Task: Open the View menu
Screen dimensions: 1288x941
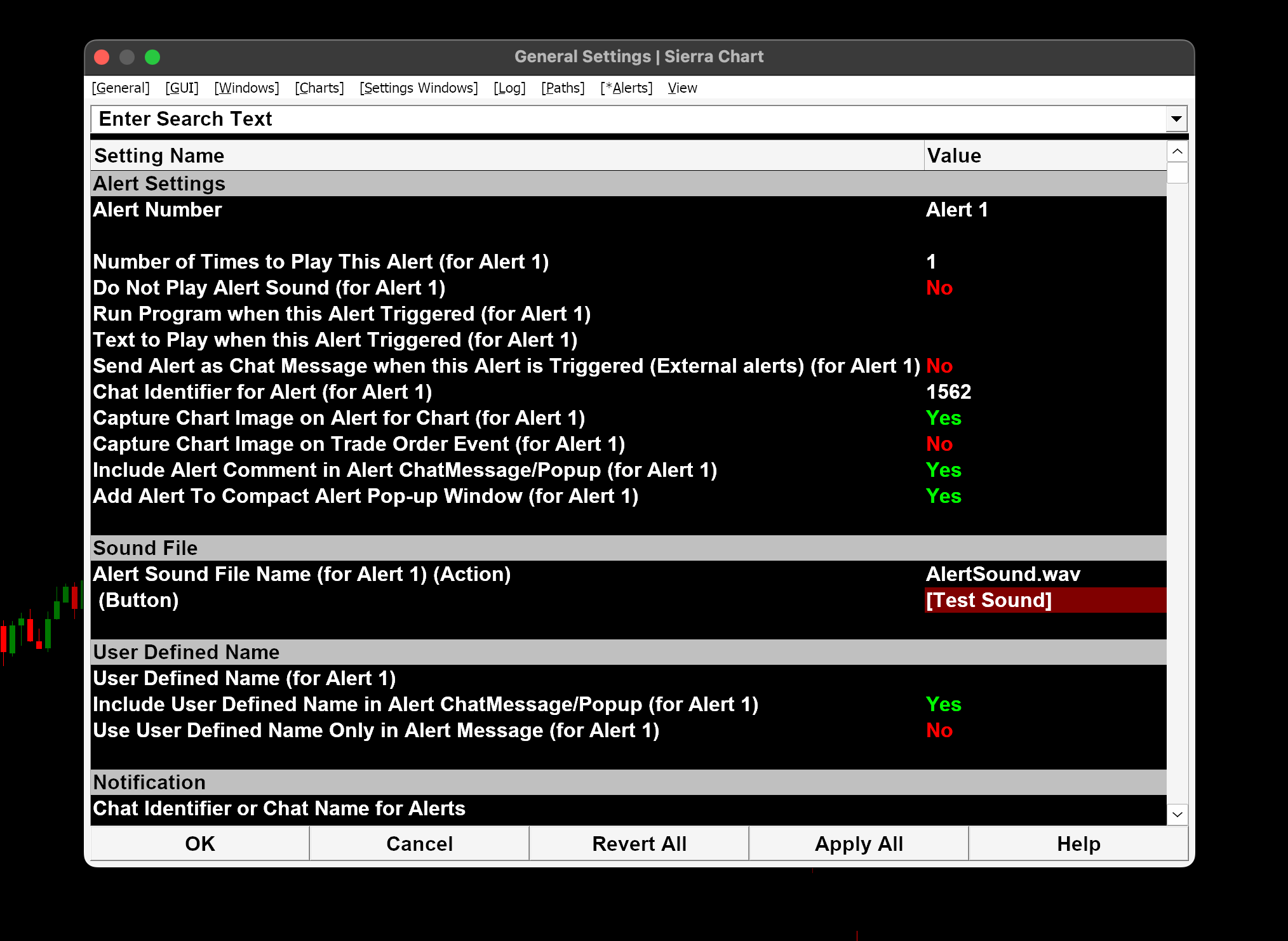Action: [x=682, y=88]
